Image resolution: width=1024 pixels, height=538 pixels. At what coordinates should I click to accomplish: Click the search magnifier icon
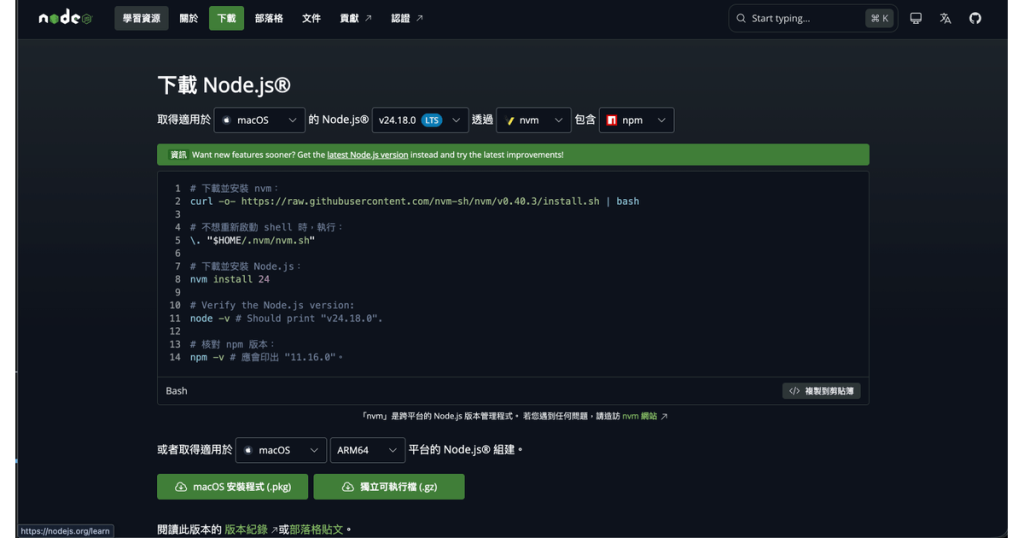click(741, 18)
